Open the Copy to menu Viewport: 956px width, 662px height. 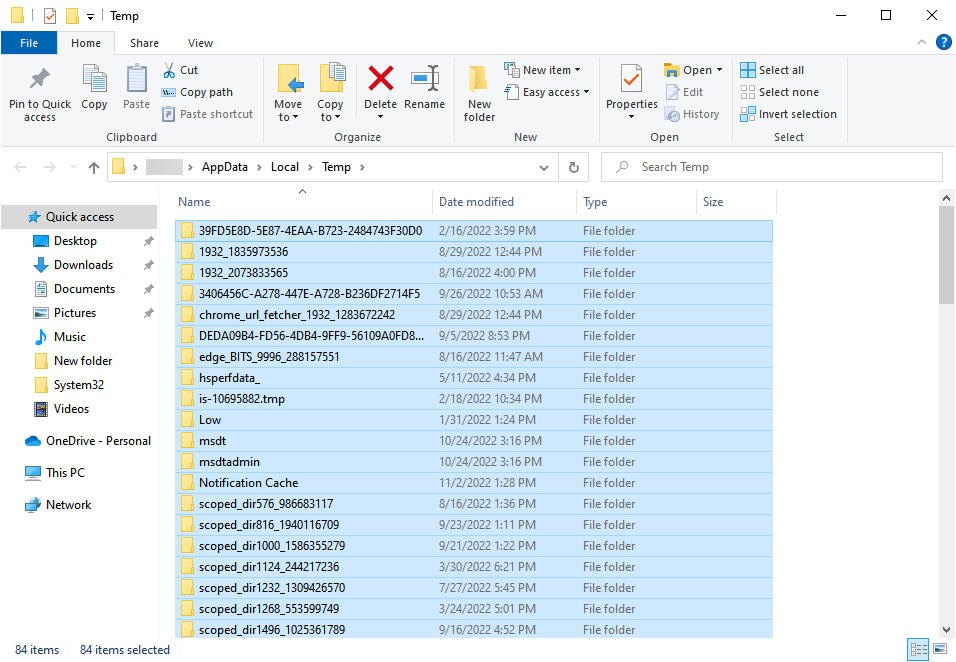point(330,93)
